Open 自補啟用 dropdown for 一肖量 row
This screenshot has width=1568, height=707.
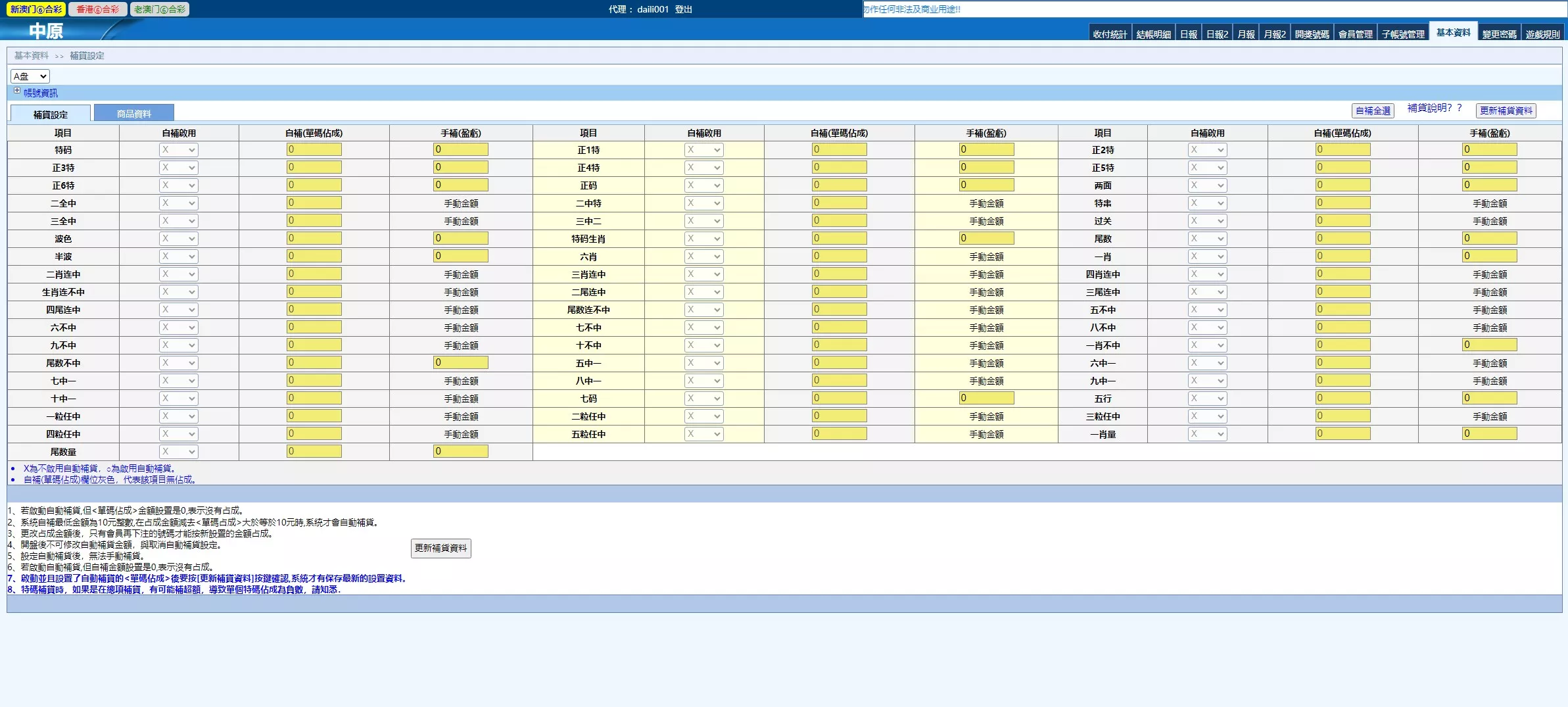coord(1207,434)
